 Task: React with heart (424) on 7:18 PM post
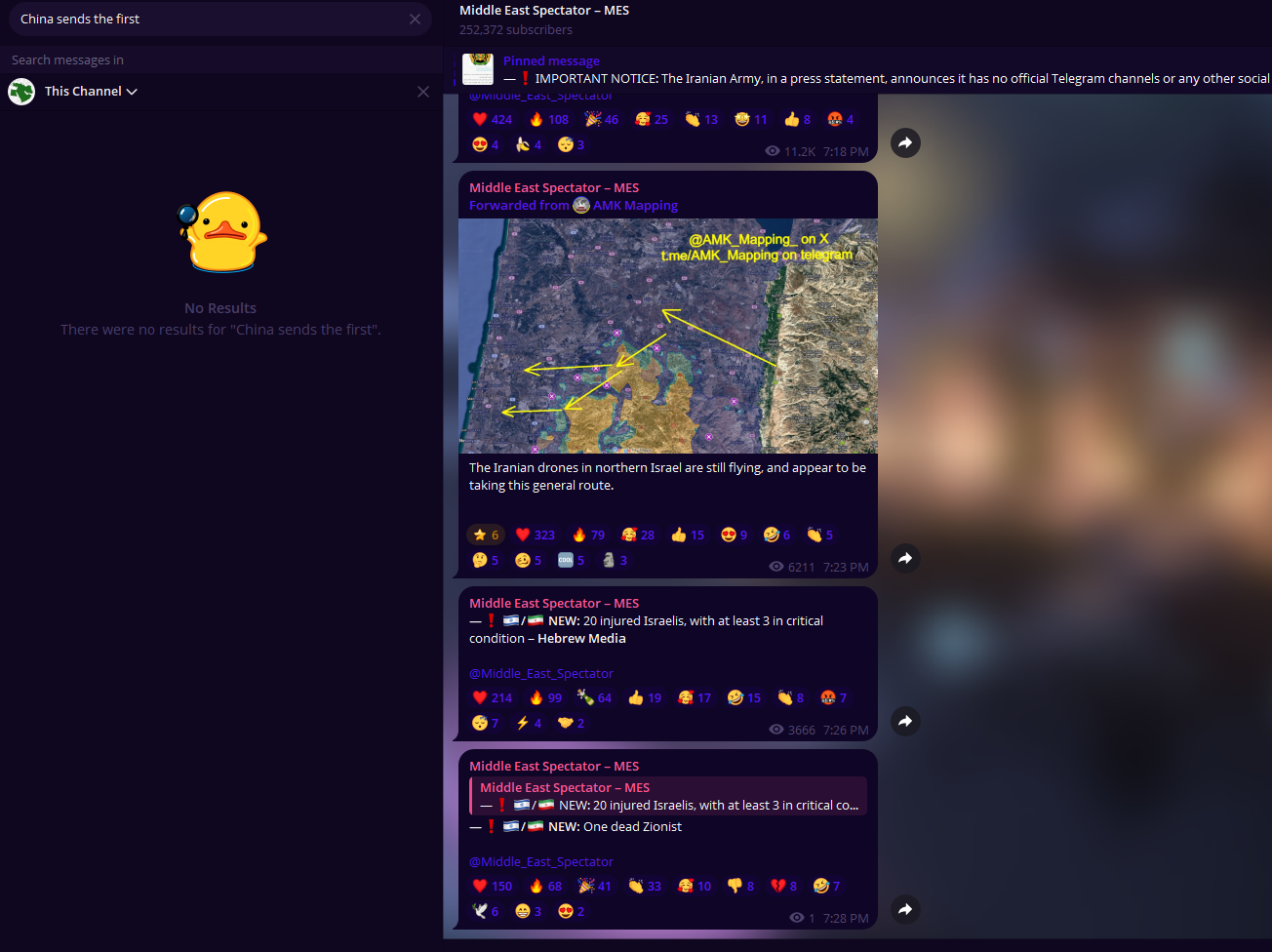[x=493, y=120]
